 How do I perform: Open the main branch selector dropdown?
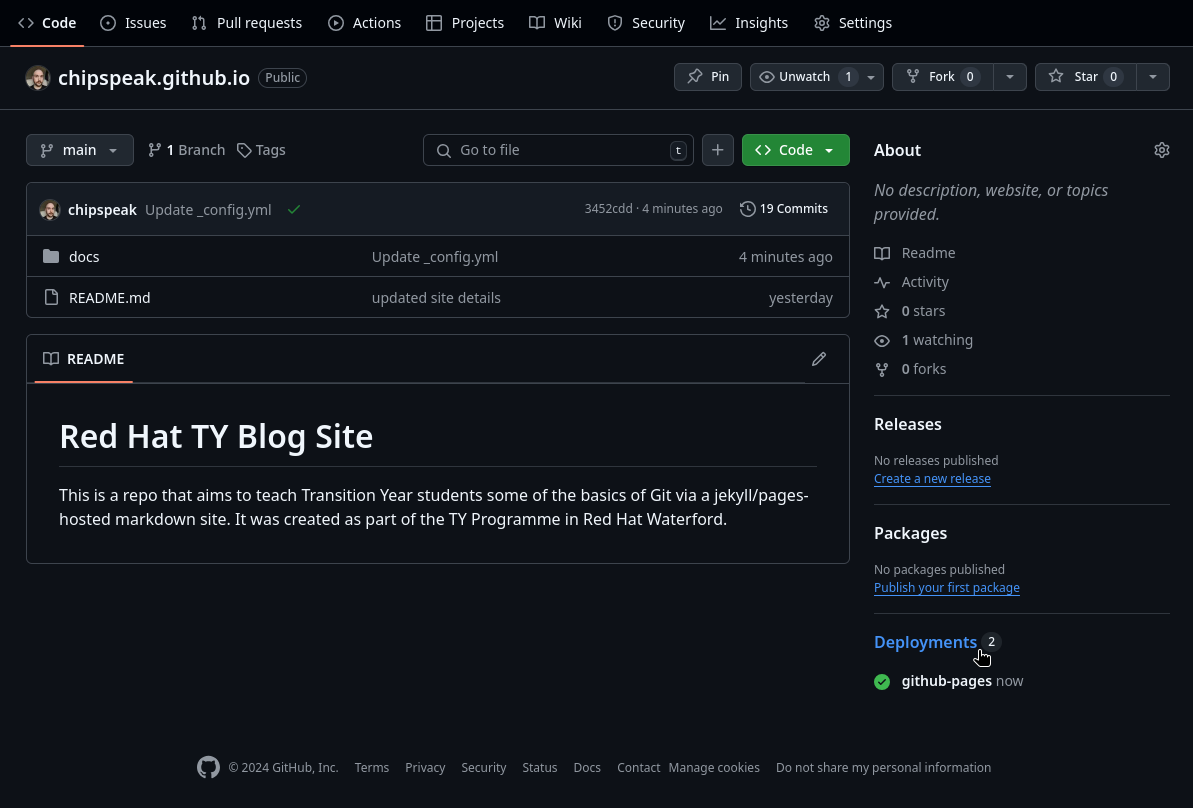pyautogui.click(x=79, y=149)
